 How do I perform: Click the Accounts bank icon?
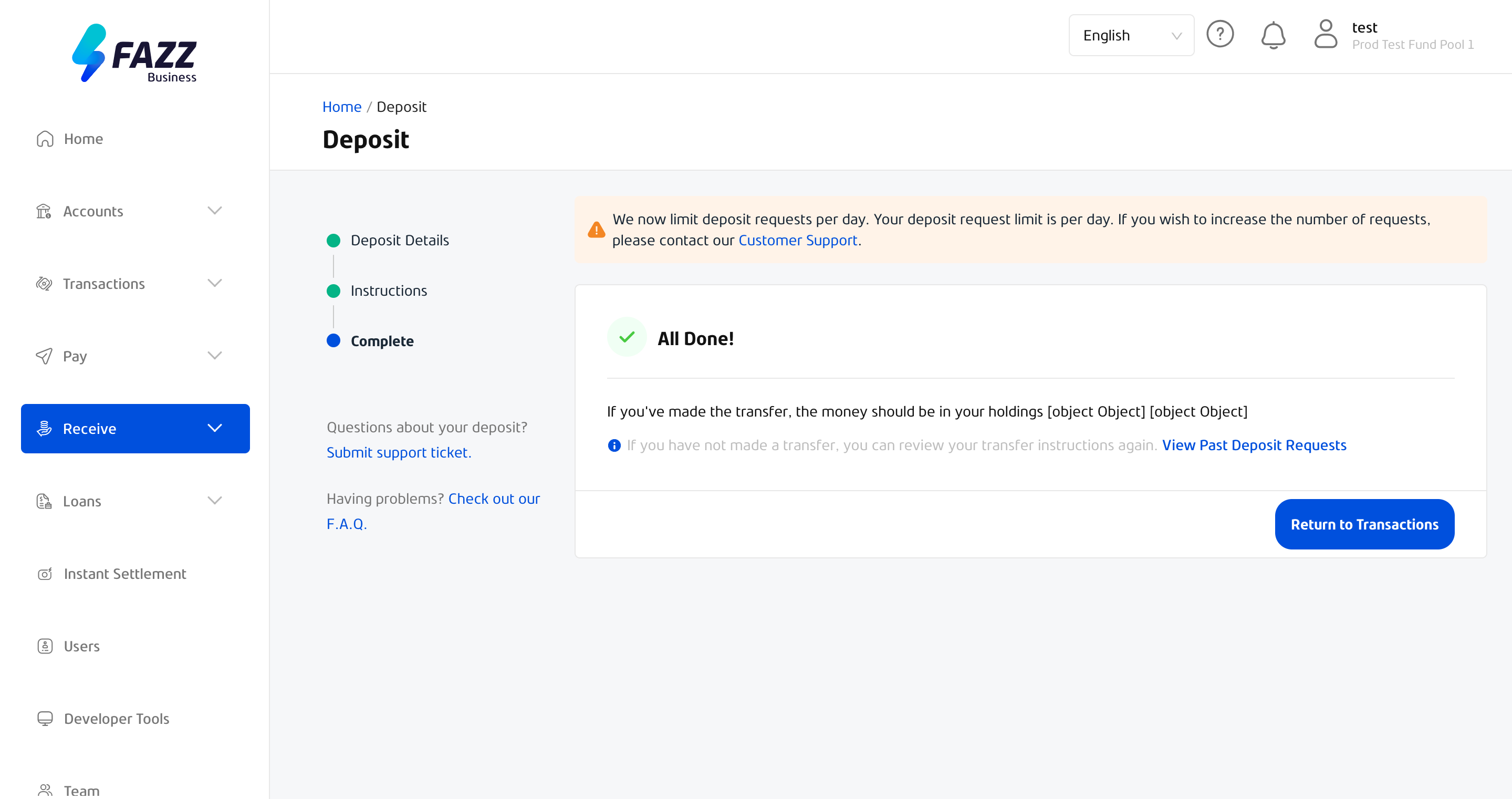pos(44,211)
